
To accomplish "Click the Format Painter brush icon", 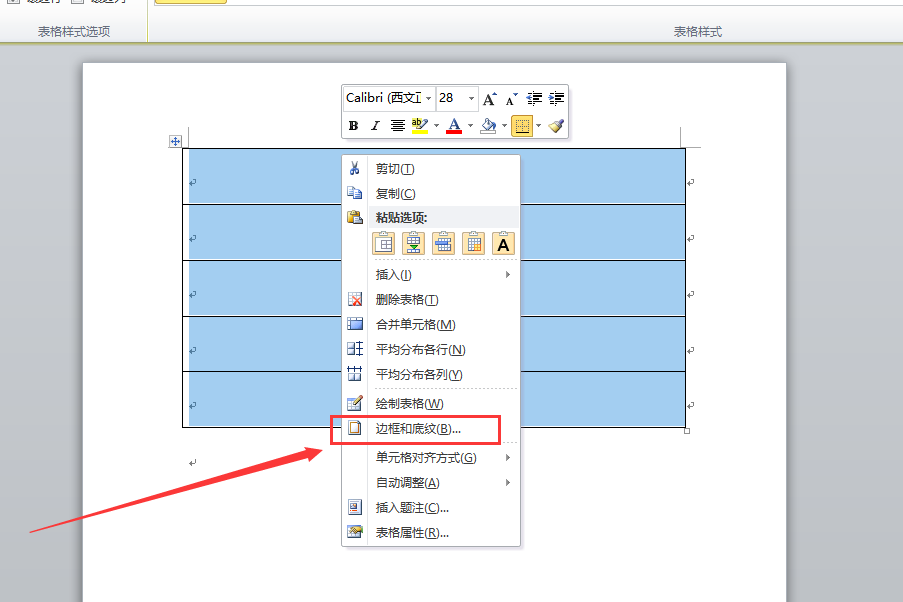I will [x=556, y=126].
